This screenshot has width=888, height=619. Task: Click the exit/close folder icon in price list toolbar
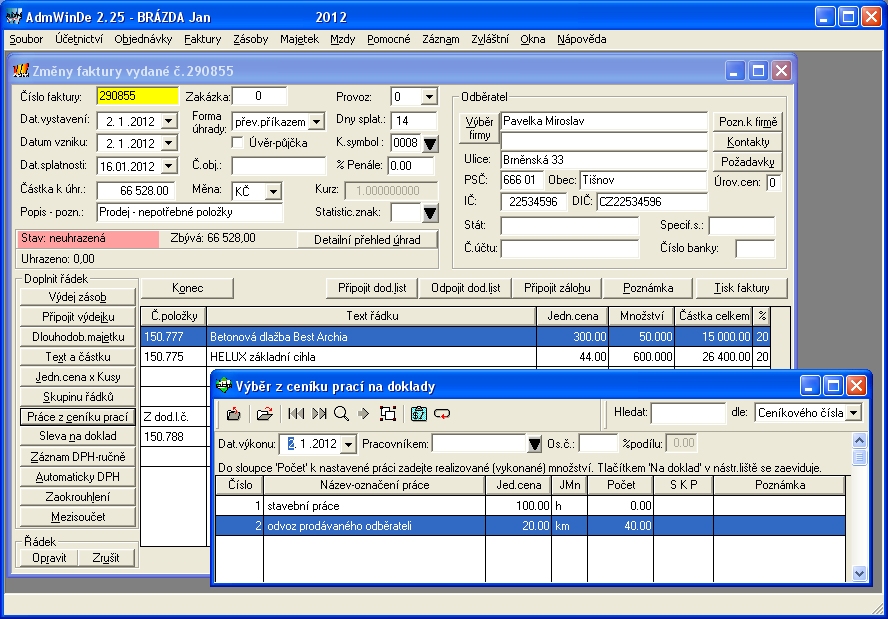coord(233,414)
